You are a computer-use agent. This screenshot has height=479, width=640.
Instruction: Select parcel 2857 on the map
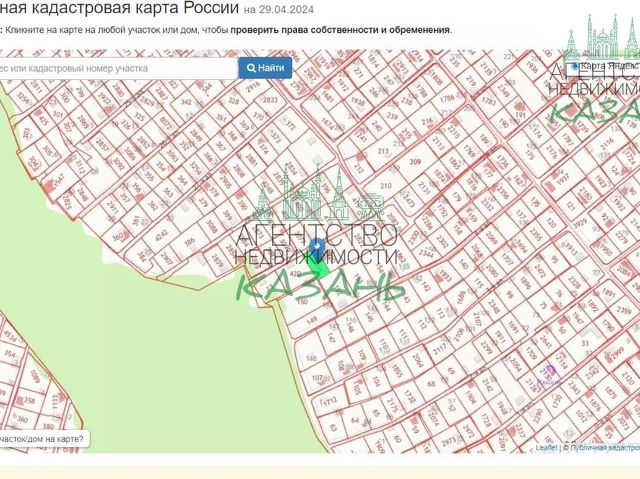[x=102, y=144]
